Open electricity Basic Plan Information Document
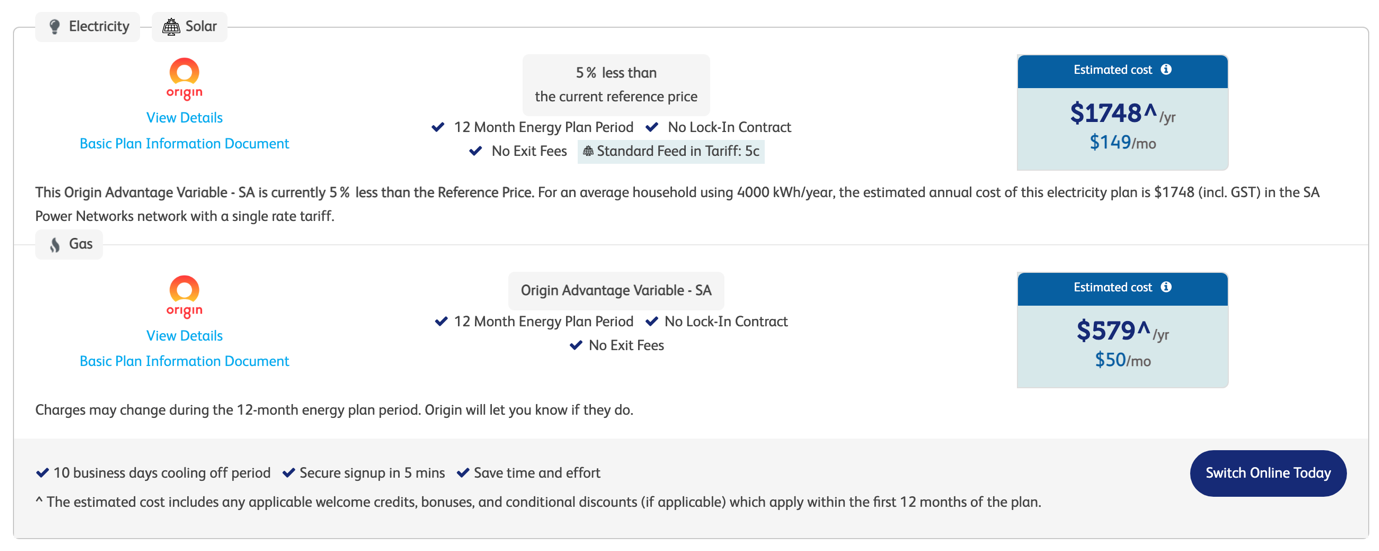1379x551 pixels. [184, 144]
